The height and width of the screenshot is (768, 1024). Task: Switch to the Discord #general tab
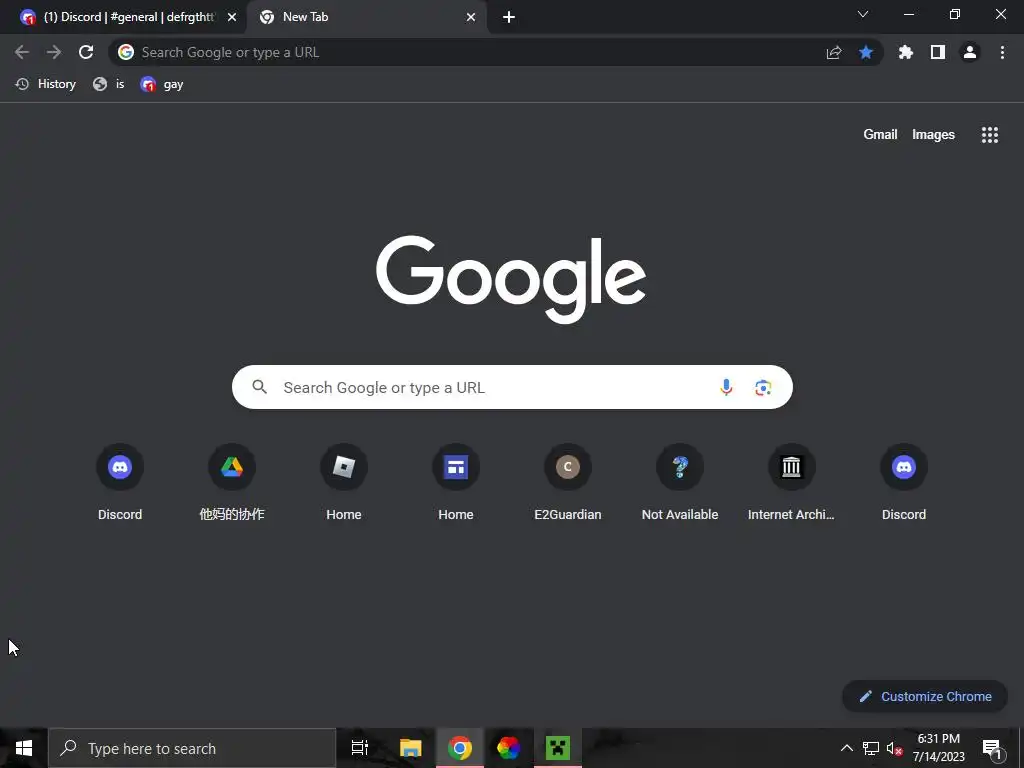(x=123, y=17)
